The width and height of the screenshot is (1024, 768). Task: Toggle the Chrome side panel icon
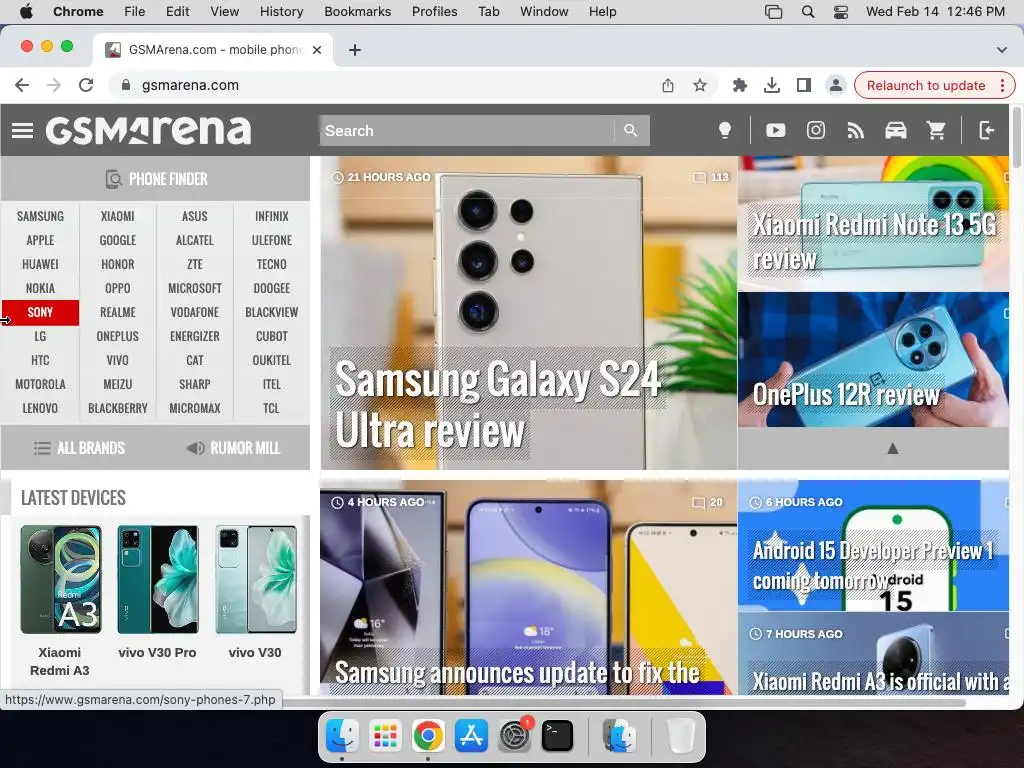click(803, 85)
